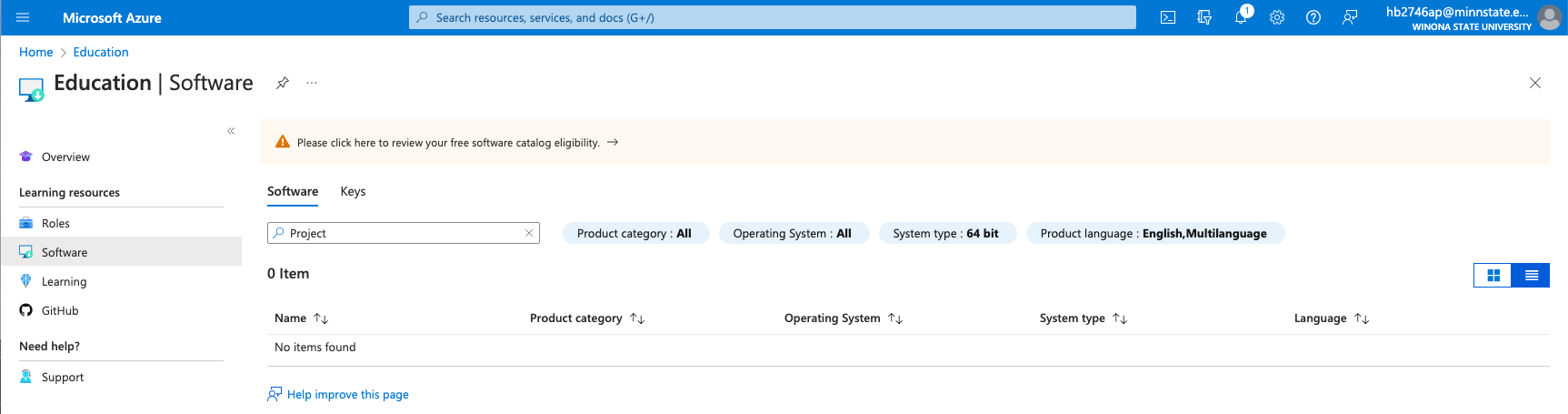Image resolution: width=1568 pixels, height=414 pixels.
Task: Click the Project filter input field
Action: [404, 233]
